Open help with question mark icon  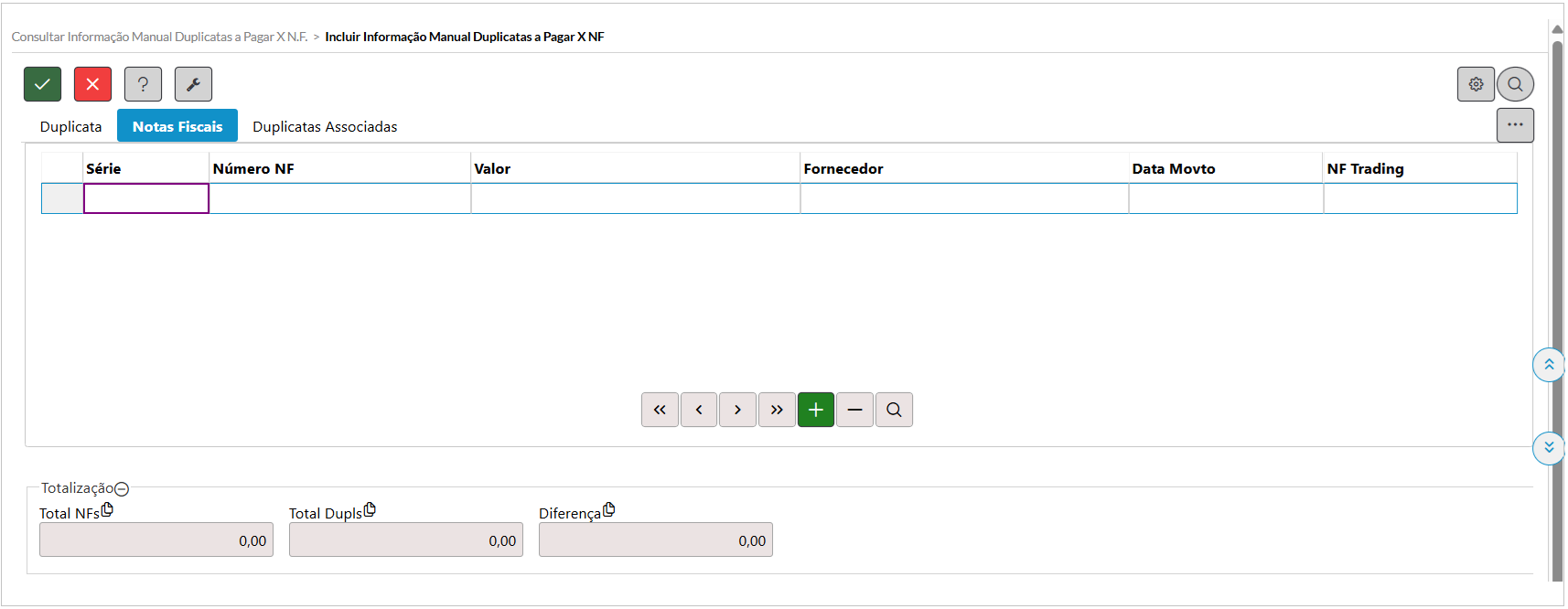(143, 84)
